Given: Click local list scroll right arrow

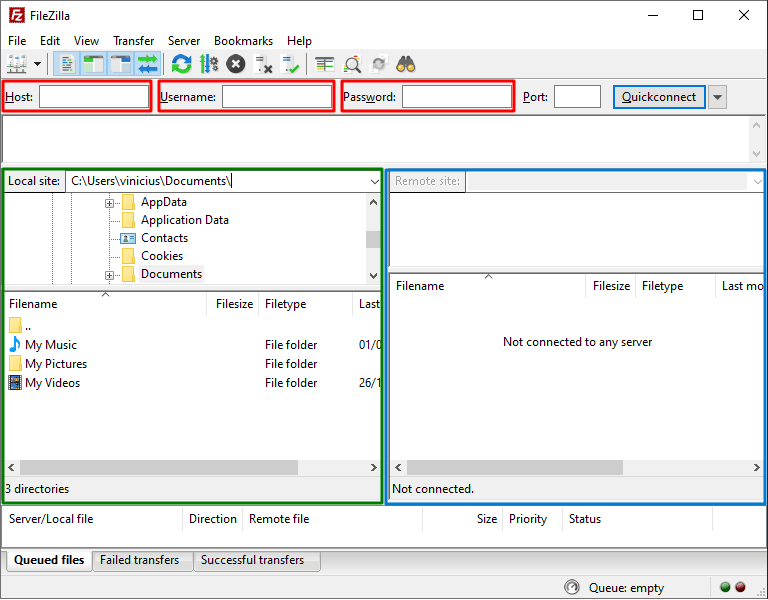Looking at the screenshot, I should pyautogui.click(x=374, y=468).
